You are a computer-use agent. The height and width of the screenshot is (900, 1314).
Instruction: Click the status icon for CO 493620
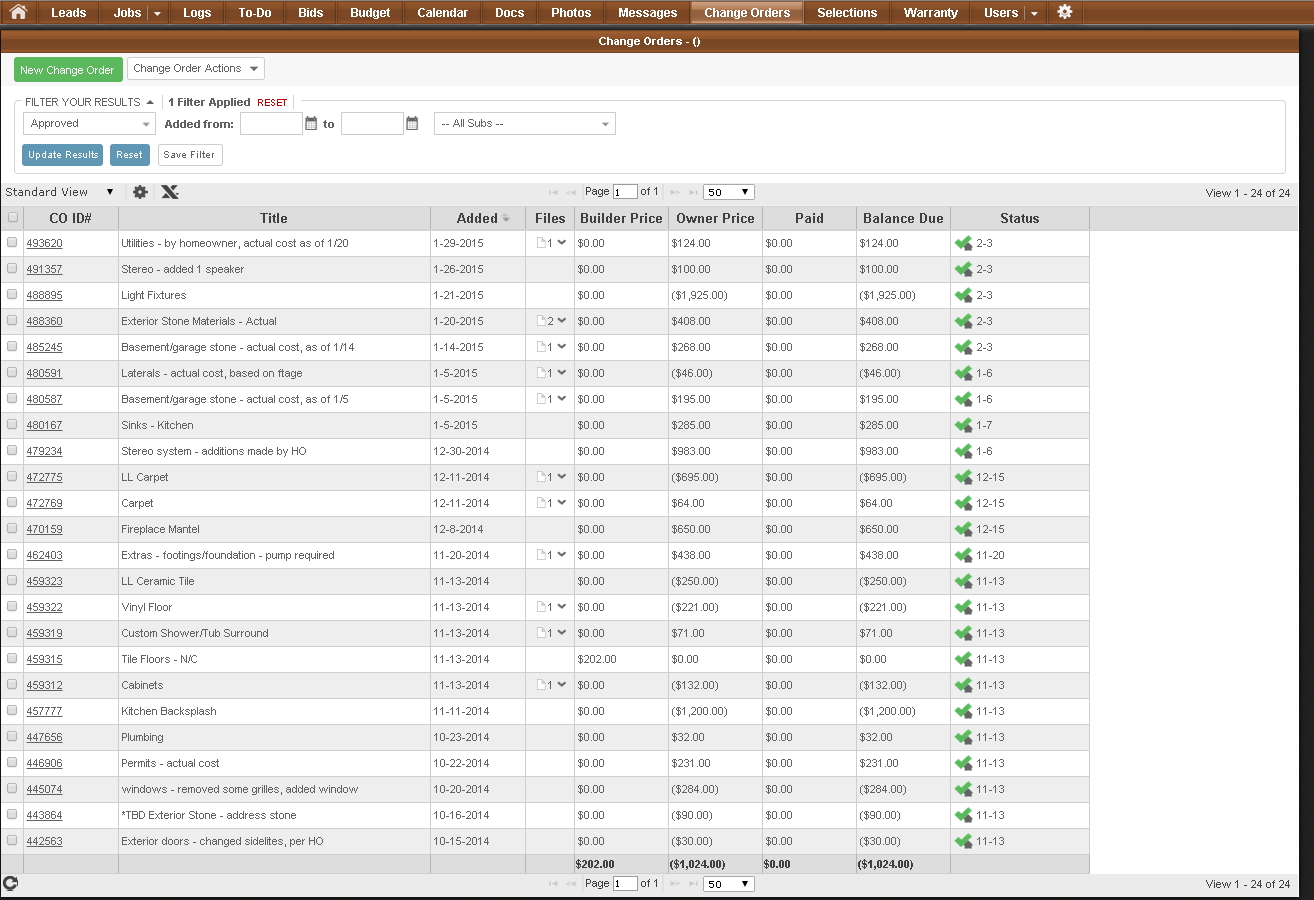click(x=963, y=243)
